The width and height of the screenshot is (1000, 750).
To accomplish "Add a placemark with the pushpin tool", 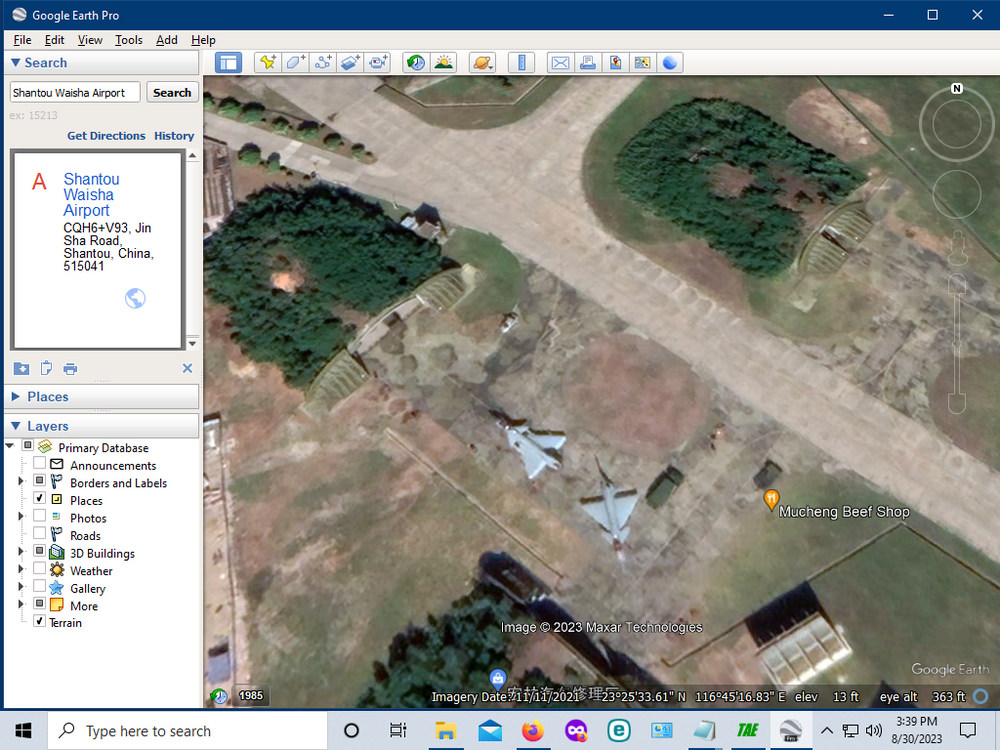I will coord(268,62).
